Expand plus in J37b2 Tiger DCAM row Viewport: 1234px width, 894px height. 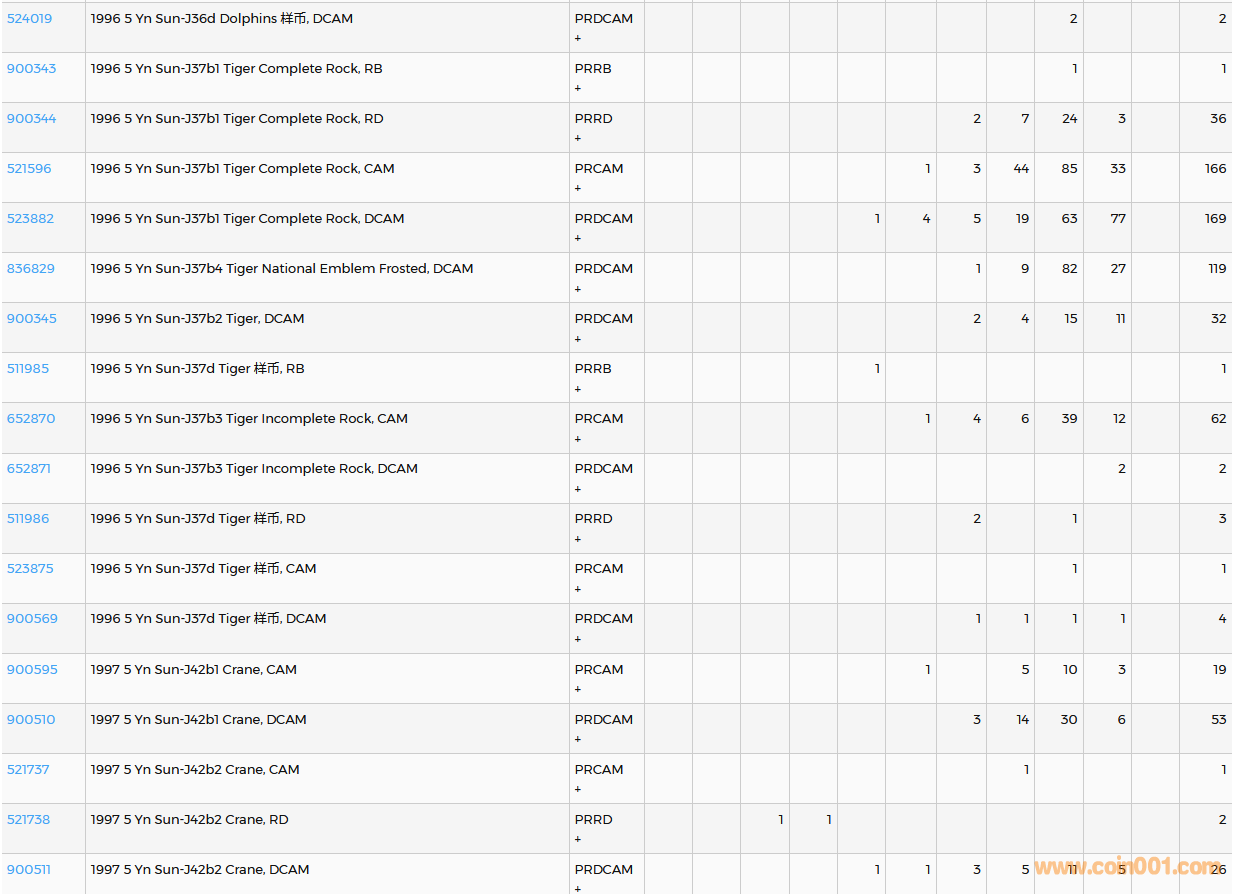(578, 339)
